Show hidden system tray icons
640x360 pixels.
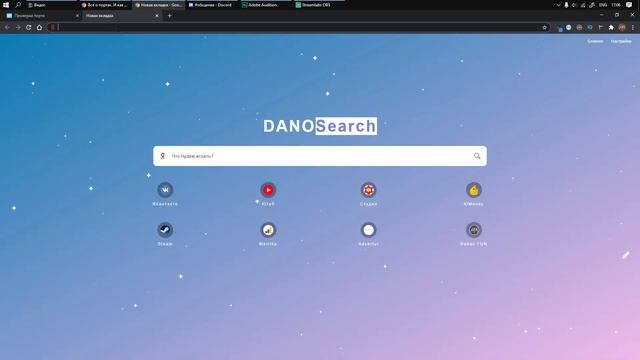click(x=558, y=5)
